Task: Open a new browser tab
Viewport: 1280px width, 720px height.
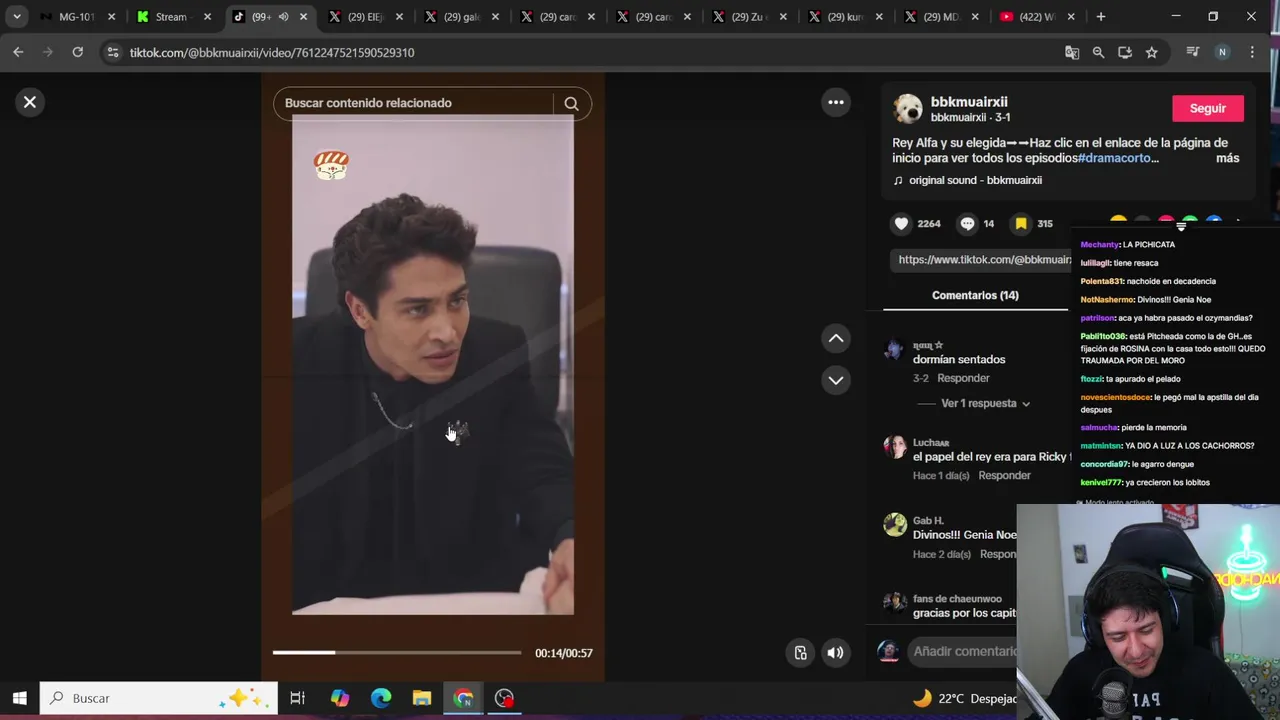Action: tap(1101, 17)
